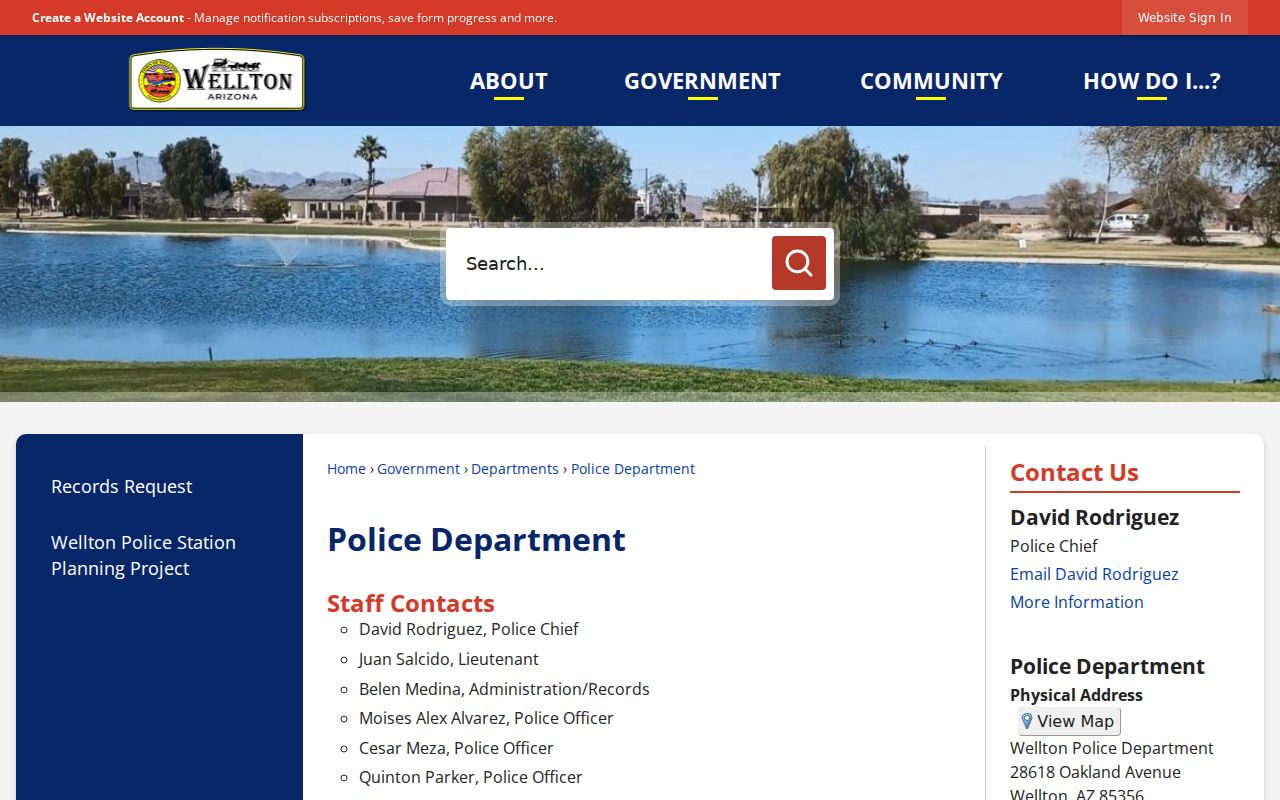
Task: Click David Rodriguez name in Contact Us
Action: pyautogui.click(x=1094, y=517)
